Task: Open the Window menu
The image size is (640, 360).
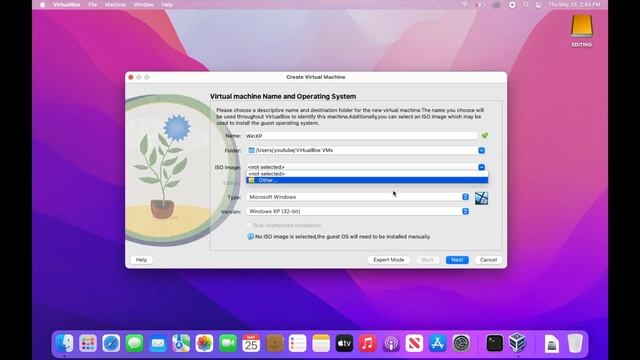Action: tap(144, 4)
